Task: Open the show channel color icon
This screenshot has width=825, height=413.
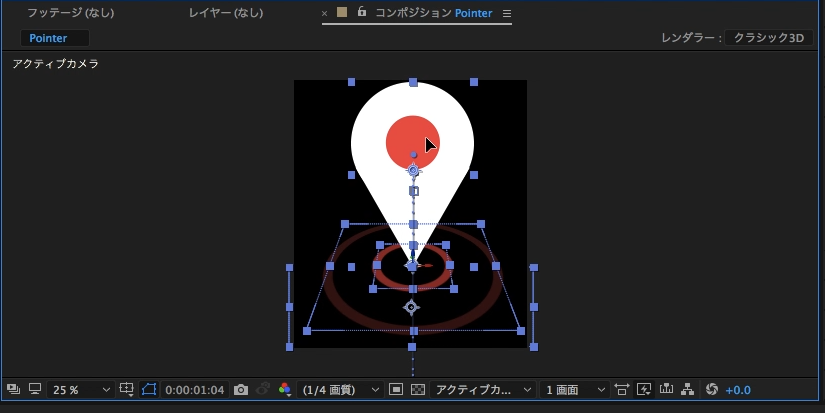Action: tap(285, 389)
